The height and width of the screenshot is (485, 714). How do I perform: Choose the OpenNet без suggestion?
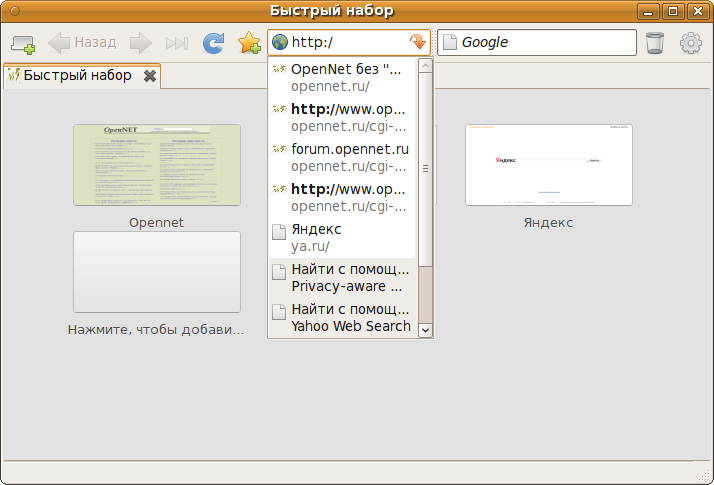(342, 77)
